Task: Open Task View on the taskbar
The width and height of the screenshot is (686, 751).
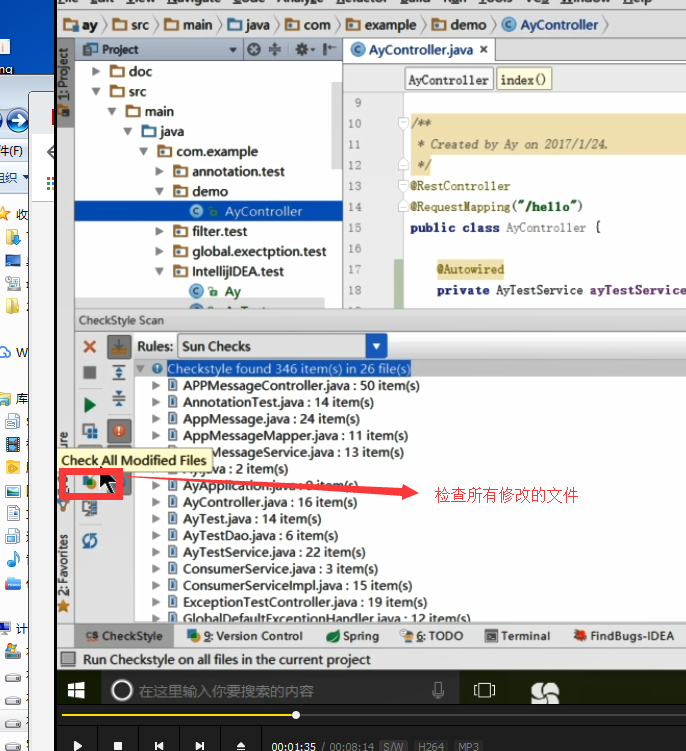Action: pyautogui.click(x=484, y=690)
